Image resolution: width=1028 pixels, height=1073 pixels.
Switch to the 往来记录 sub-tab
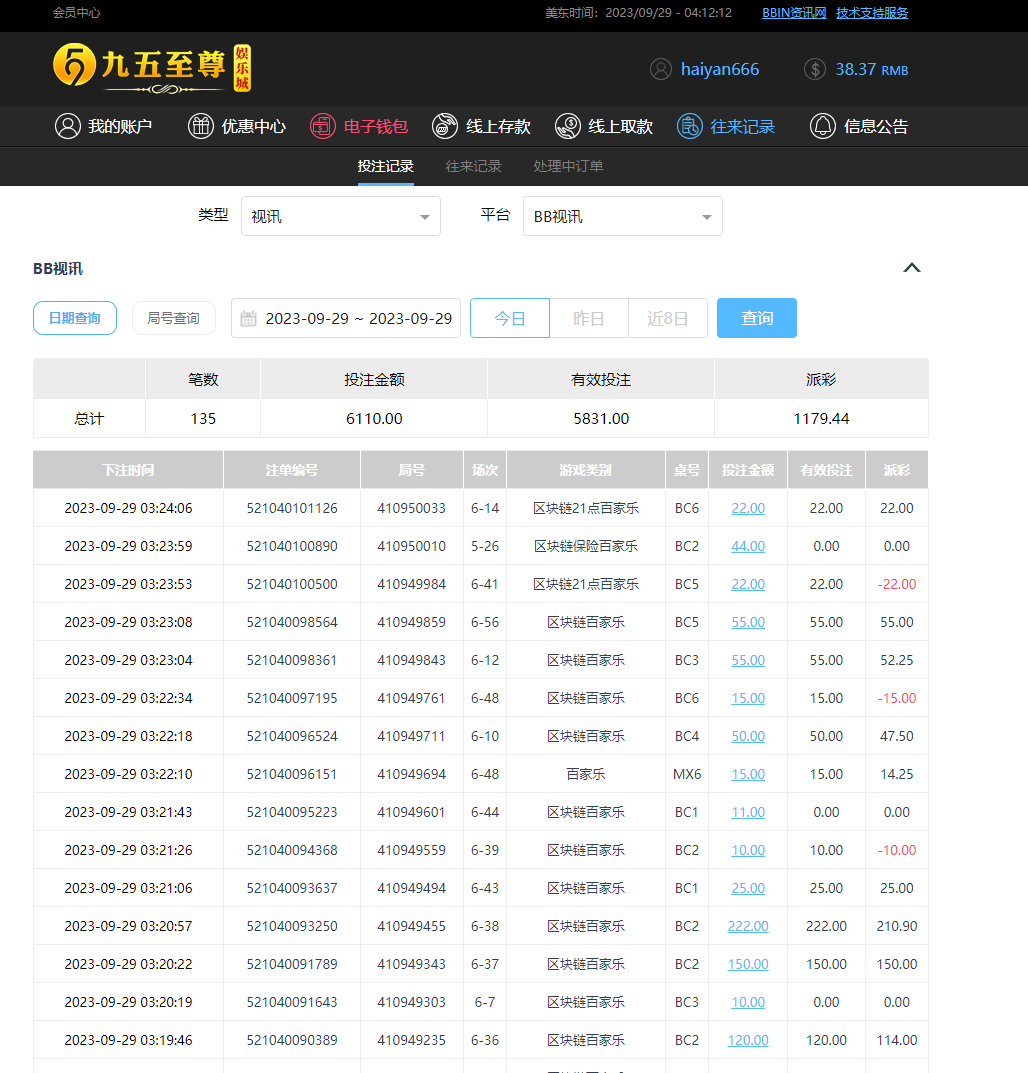pos(473,166)
